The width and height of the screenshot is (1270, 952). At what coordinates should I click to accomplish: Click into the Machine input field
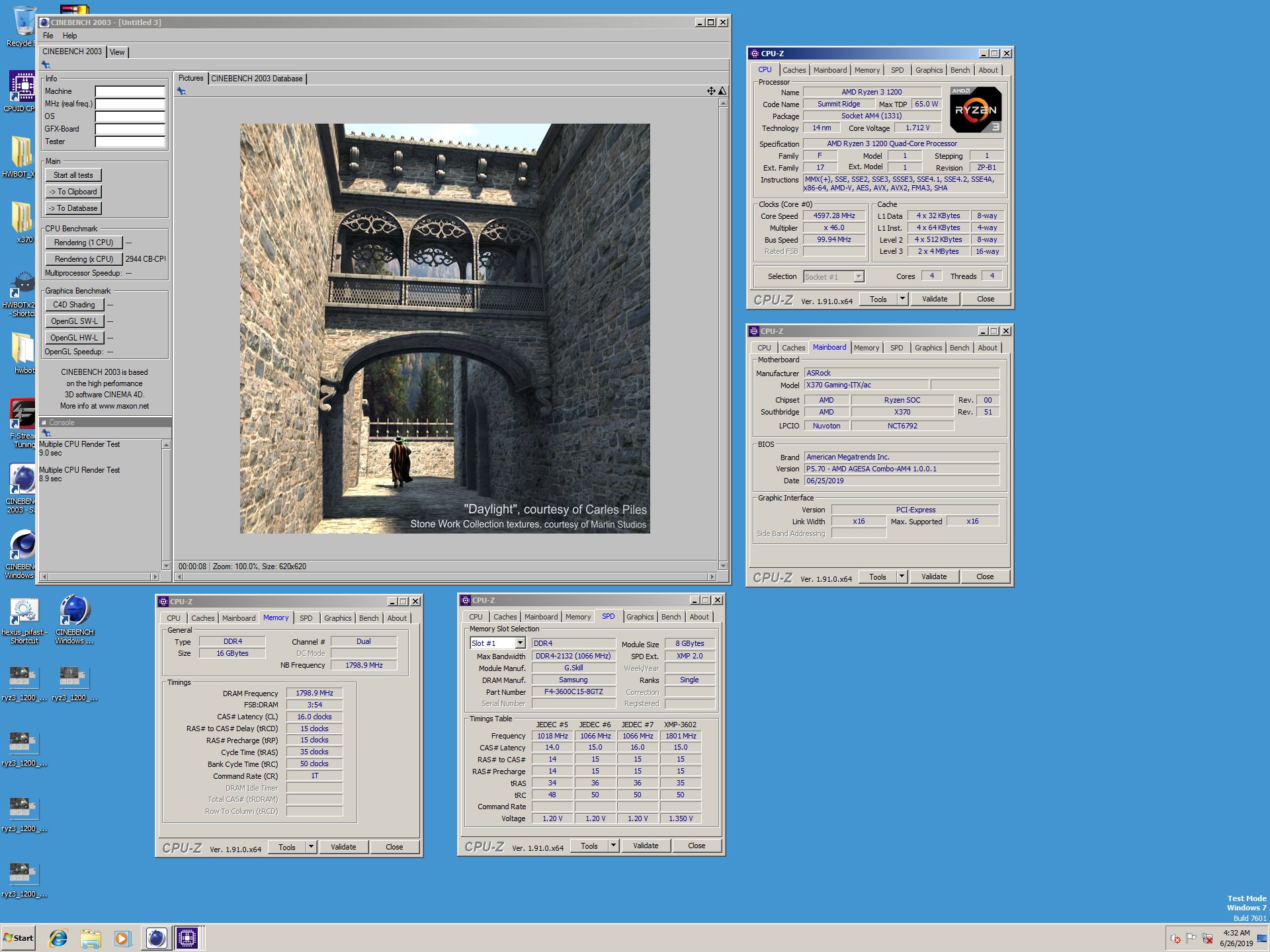pos(130,91)
